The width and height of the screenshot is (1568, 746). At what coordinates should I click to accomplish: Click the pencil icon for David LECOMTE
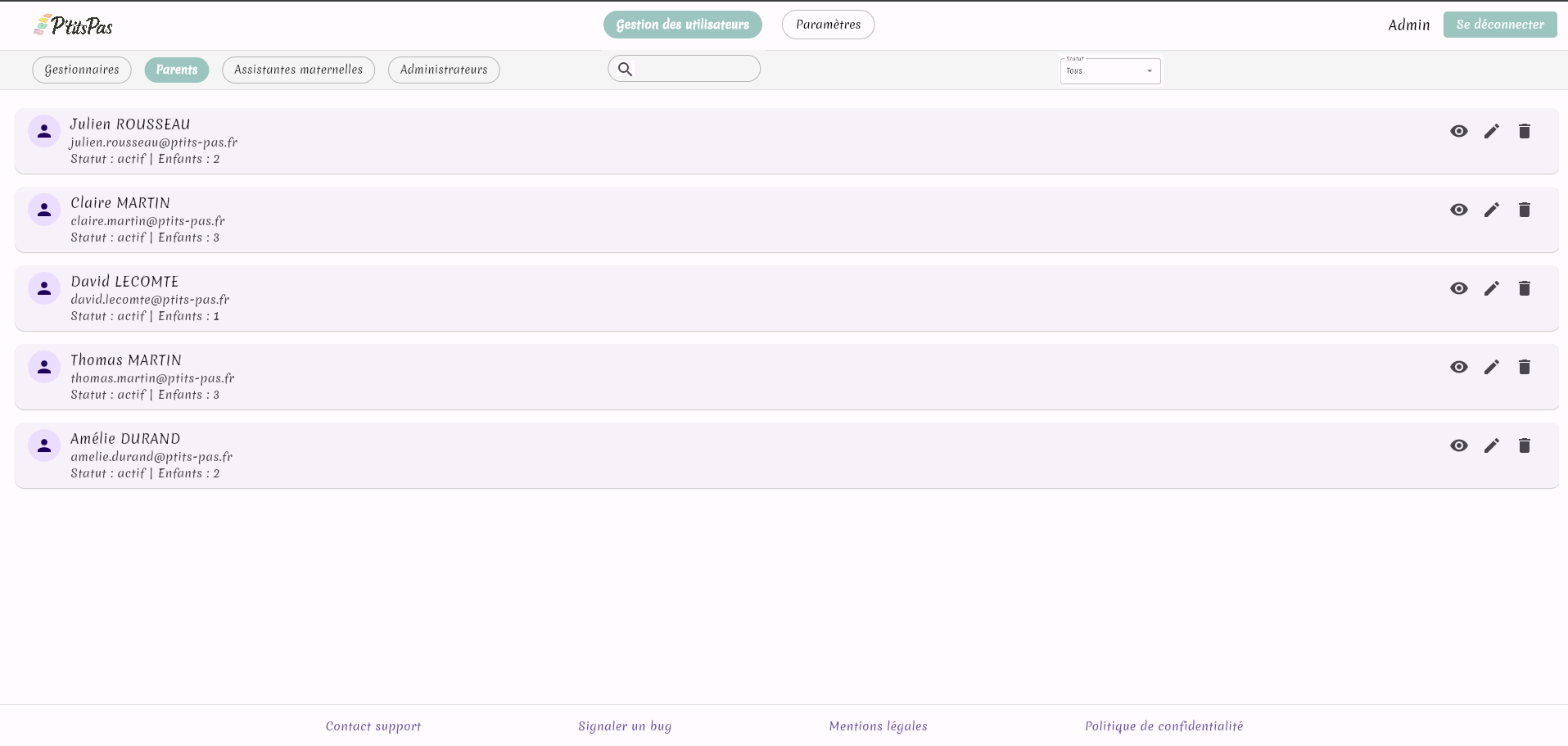(x=1491, y=288)
